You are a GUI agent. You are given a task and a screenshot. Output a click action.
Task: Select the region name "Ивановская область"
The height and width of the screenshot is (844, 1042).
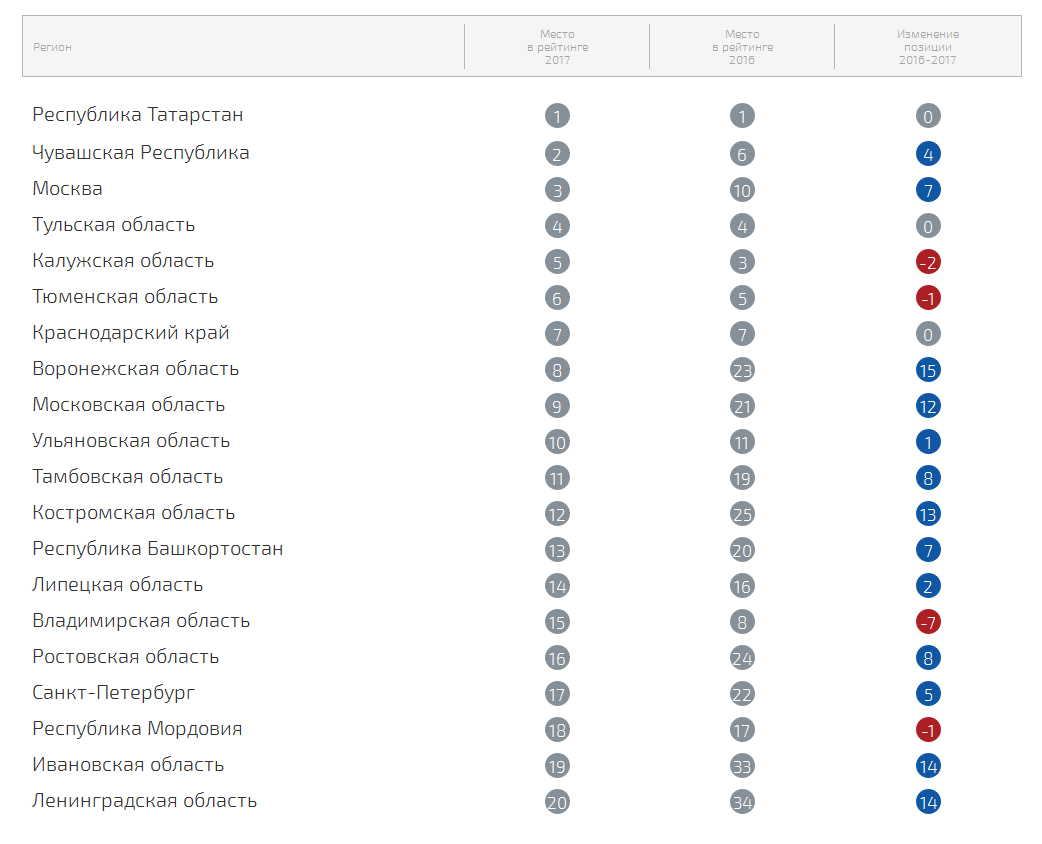pos(128,764)
